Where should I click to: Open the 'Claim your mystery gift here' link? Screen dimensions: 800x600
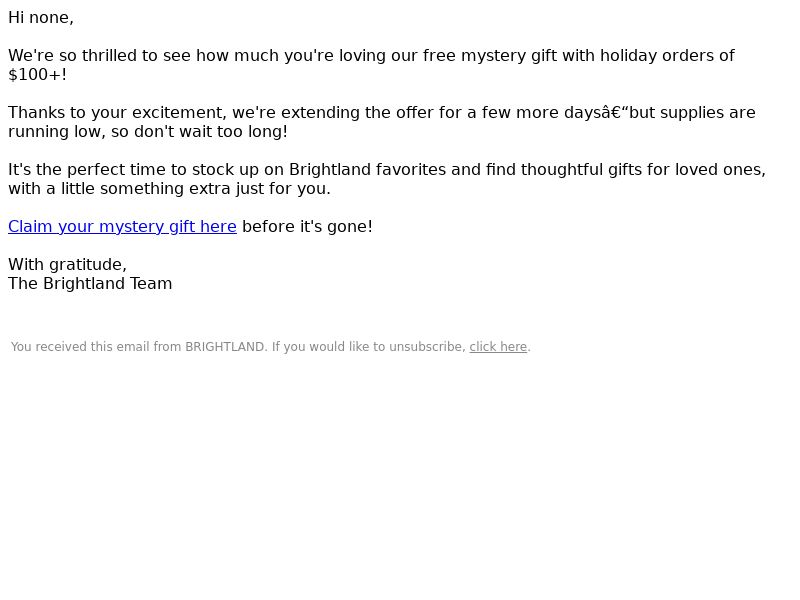(122, 227)
